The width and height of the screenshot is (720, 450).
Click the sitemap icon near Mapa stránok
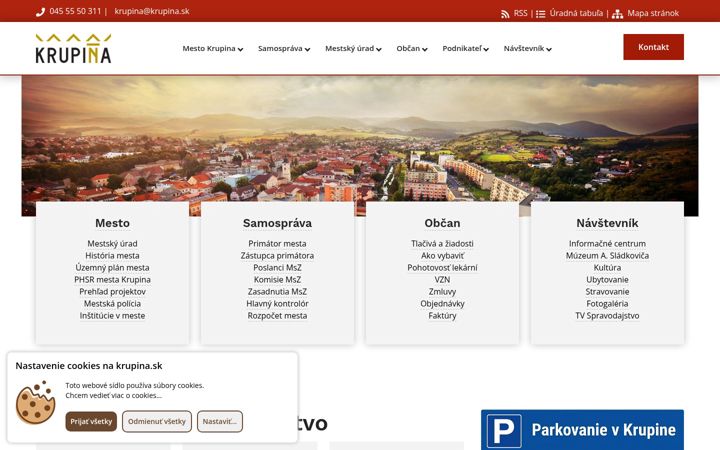(618, 14)
